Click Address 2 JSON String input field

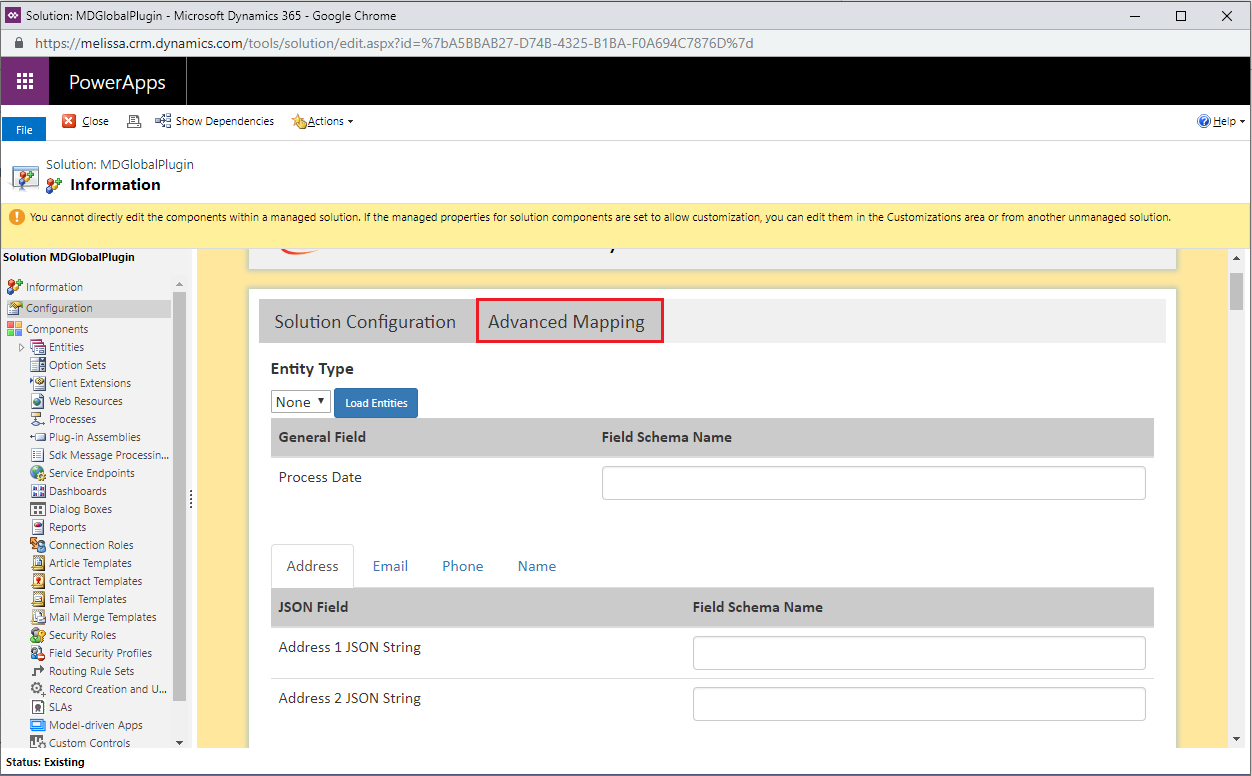click(919, 704)
